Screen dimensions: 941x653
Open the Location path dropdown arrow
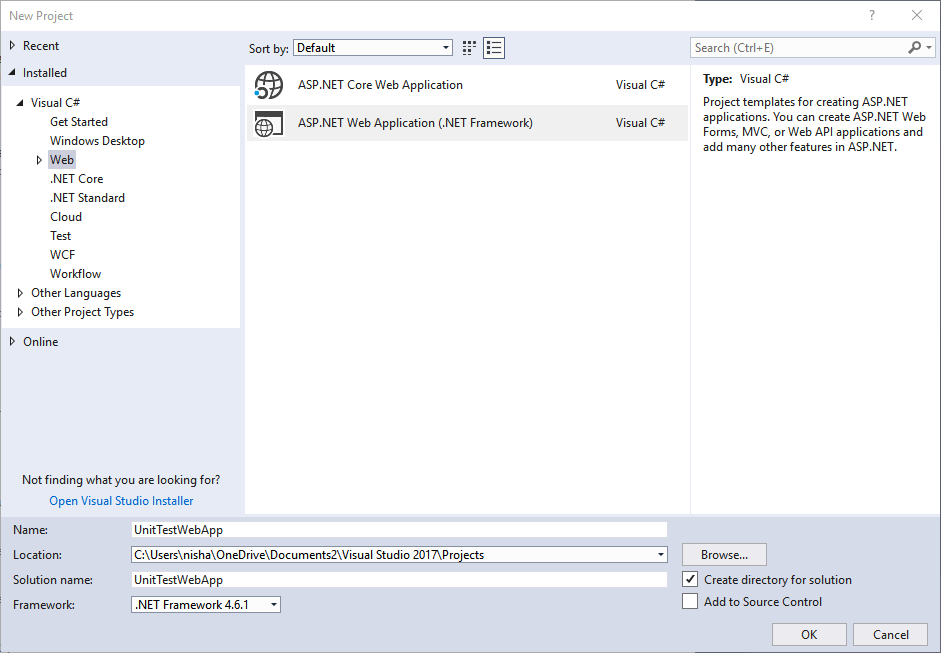[x=659, y=554]
